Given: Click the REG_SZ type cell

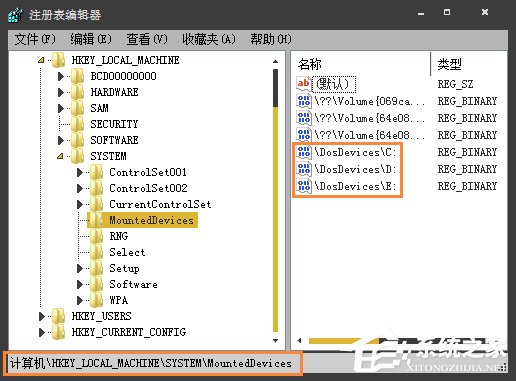Looking at the screenshot, I should pos(455,84).
